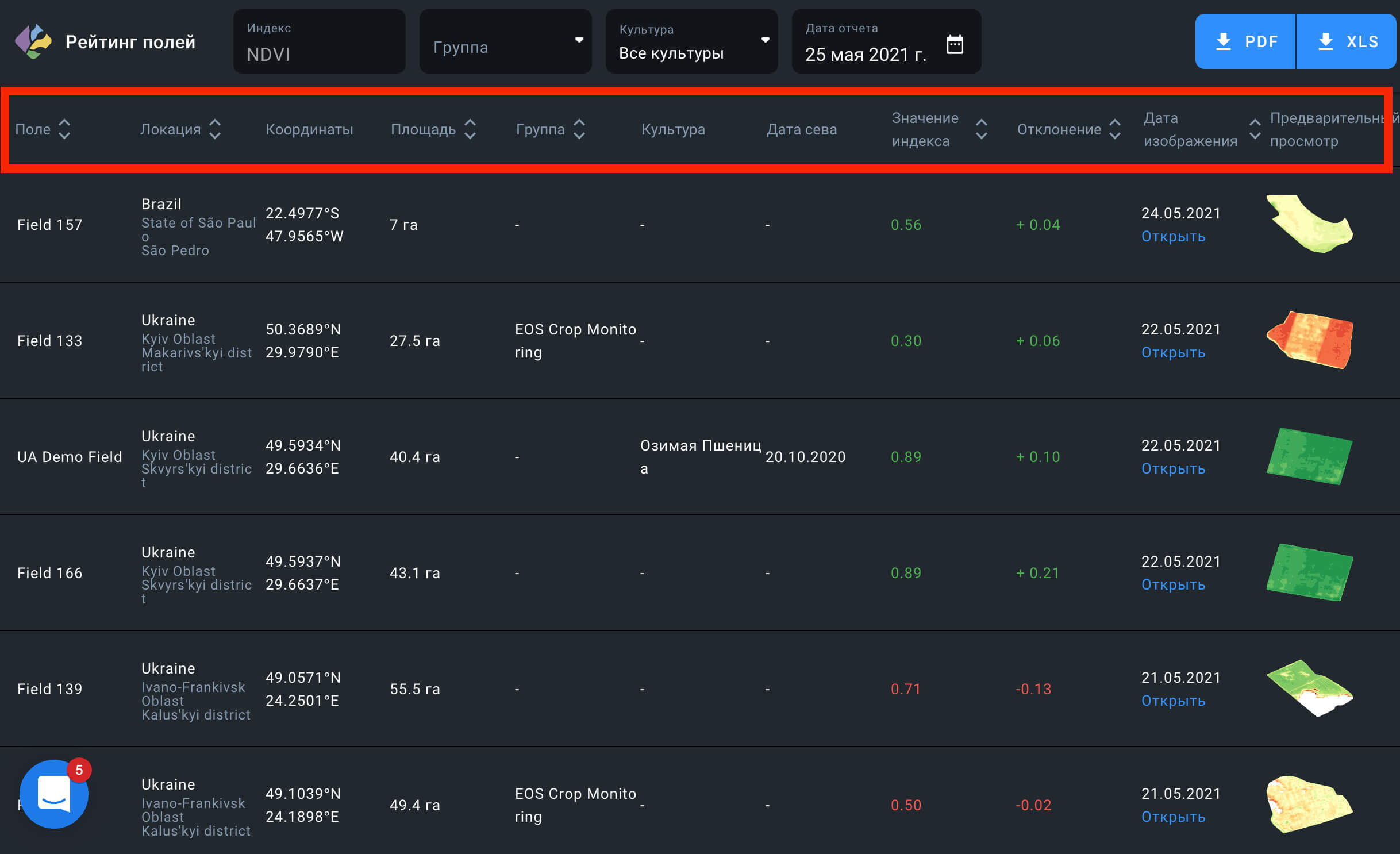Screen dimensions: 1400x854
Task: Sort by Дата изображения sort arrows
Action: point(1255,129)
